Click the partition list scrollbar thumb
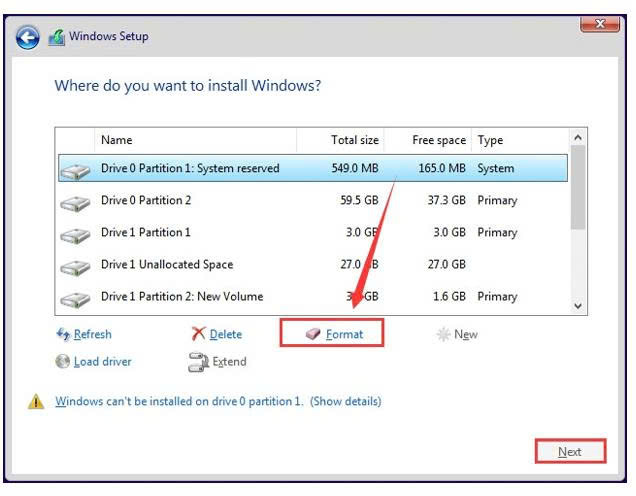The image size is (636, 496). 578,187
